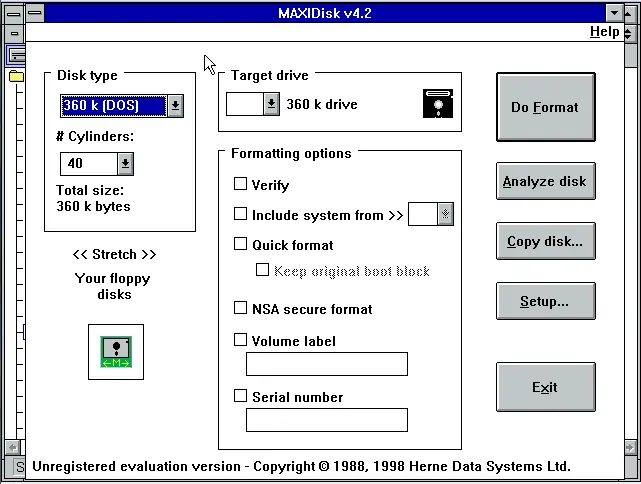Click the Serial number text field

coord(327,420)
